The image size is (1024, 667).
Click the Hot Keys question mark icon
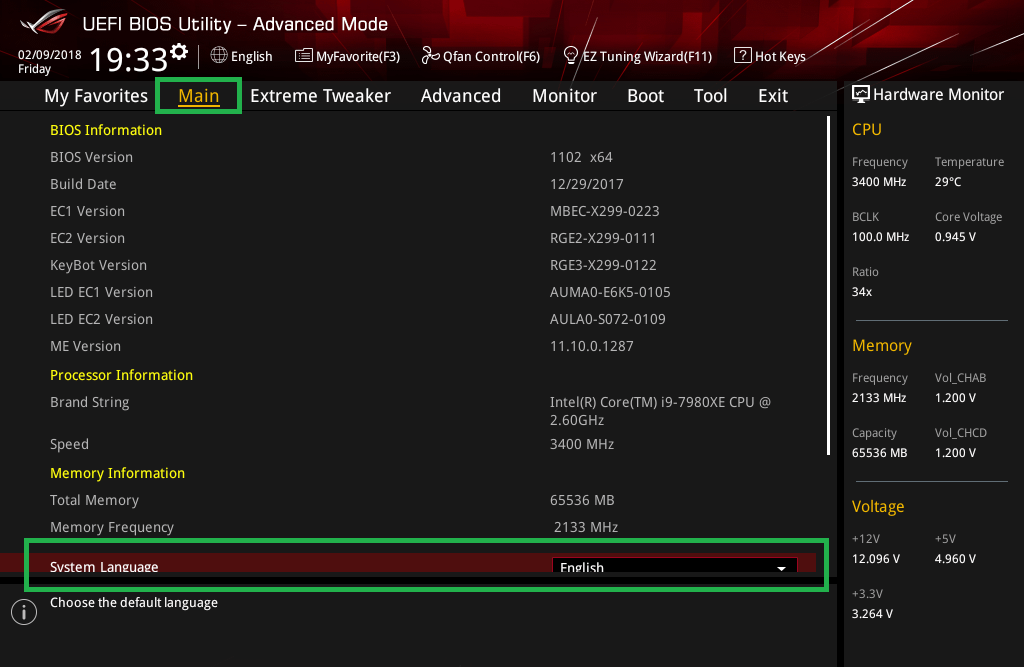coord(743,56)
